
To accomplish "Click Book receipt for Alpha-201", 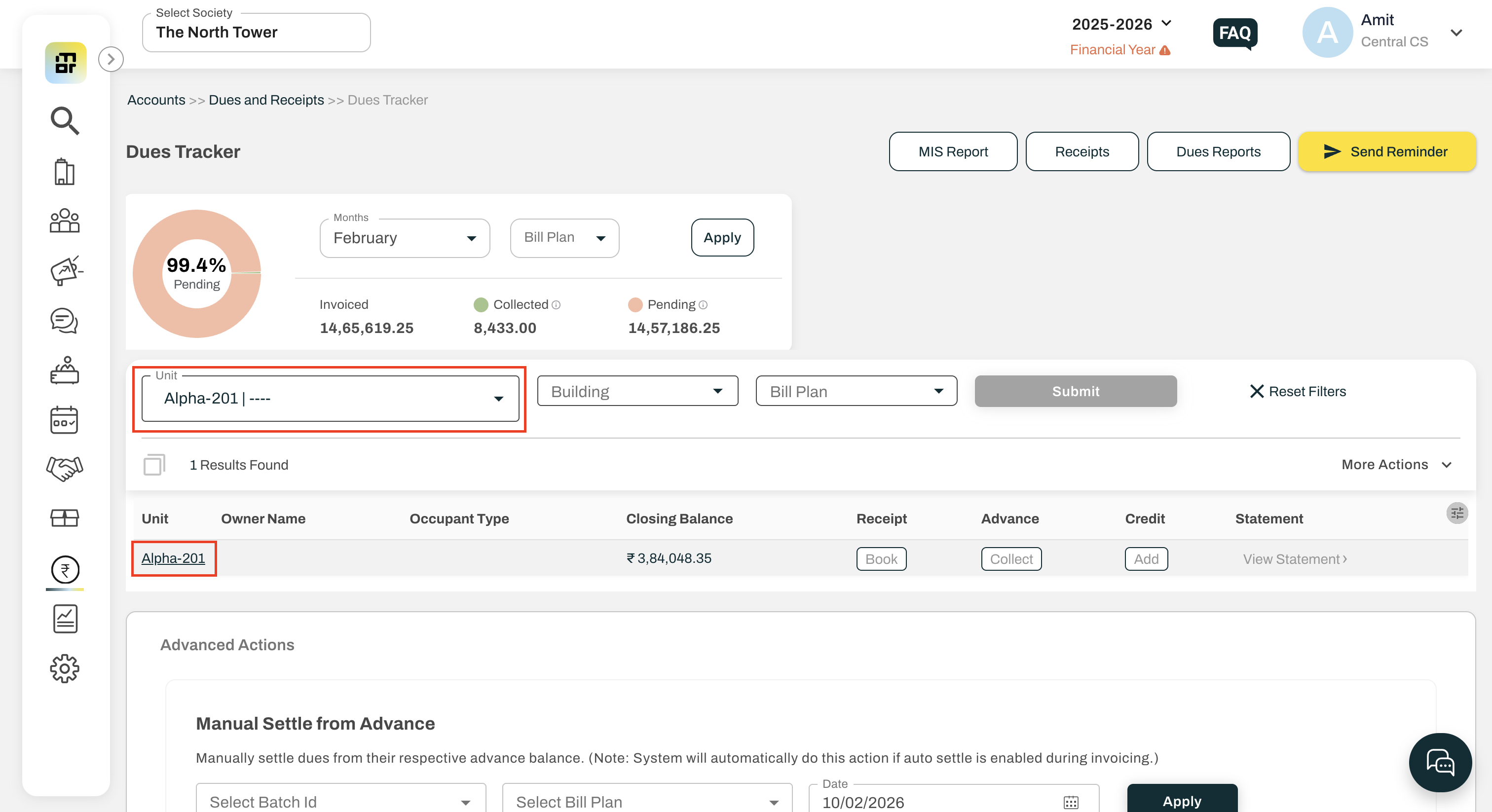I will click(x=881, y=559).
